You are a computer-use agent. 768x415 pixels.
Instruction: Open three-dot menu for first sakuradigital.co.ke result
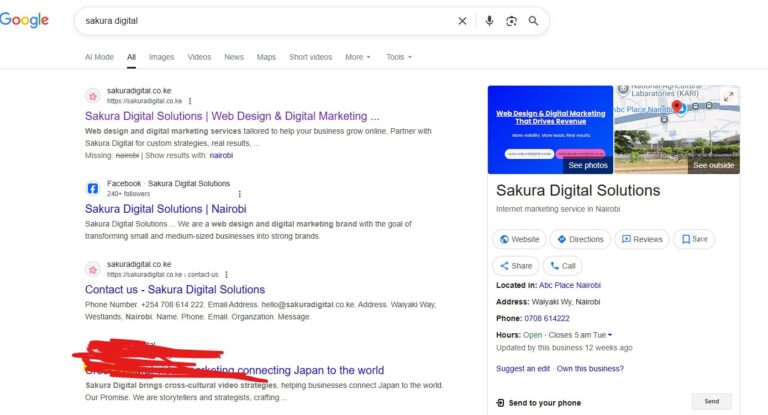[x=190, y=101]
